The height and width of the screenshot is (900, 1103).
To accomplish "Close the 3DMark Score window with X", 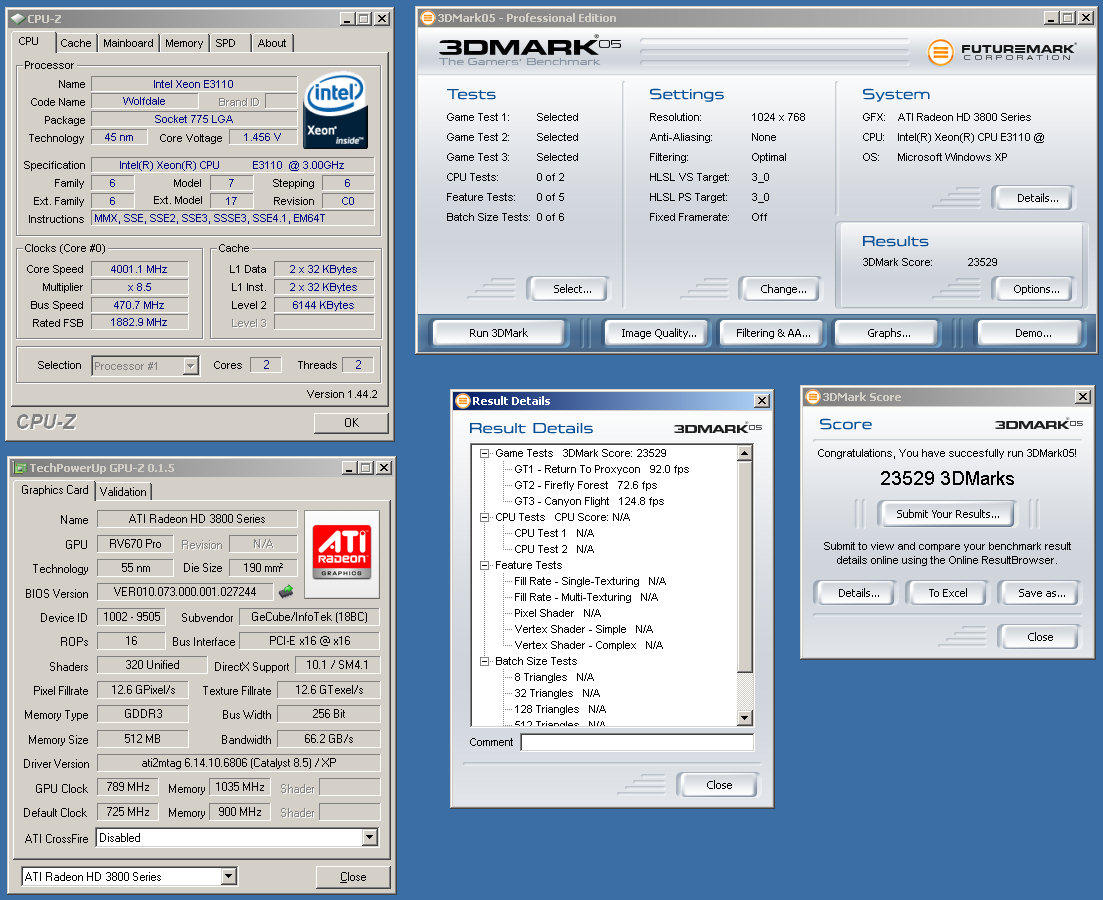I will [x=1083, y=397].
